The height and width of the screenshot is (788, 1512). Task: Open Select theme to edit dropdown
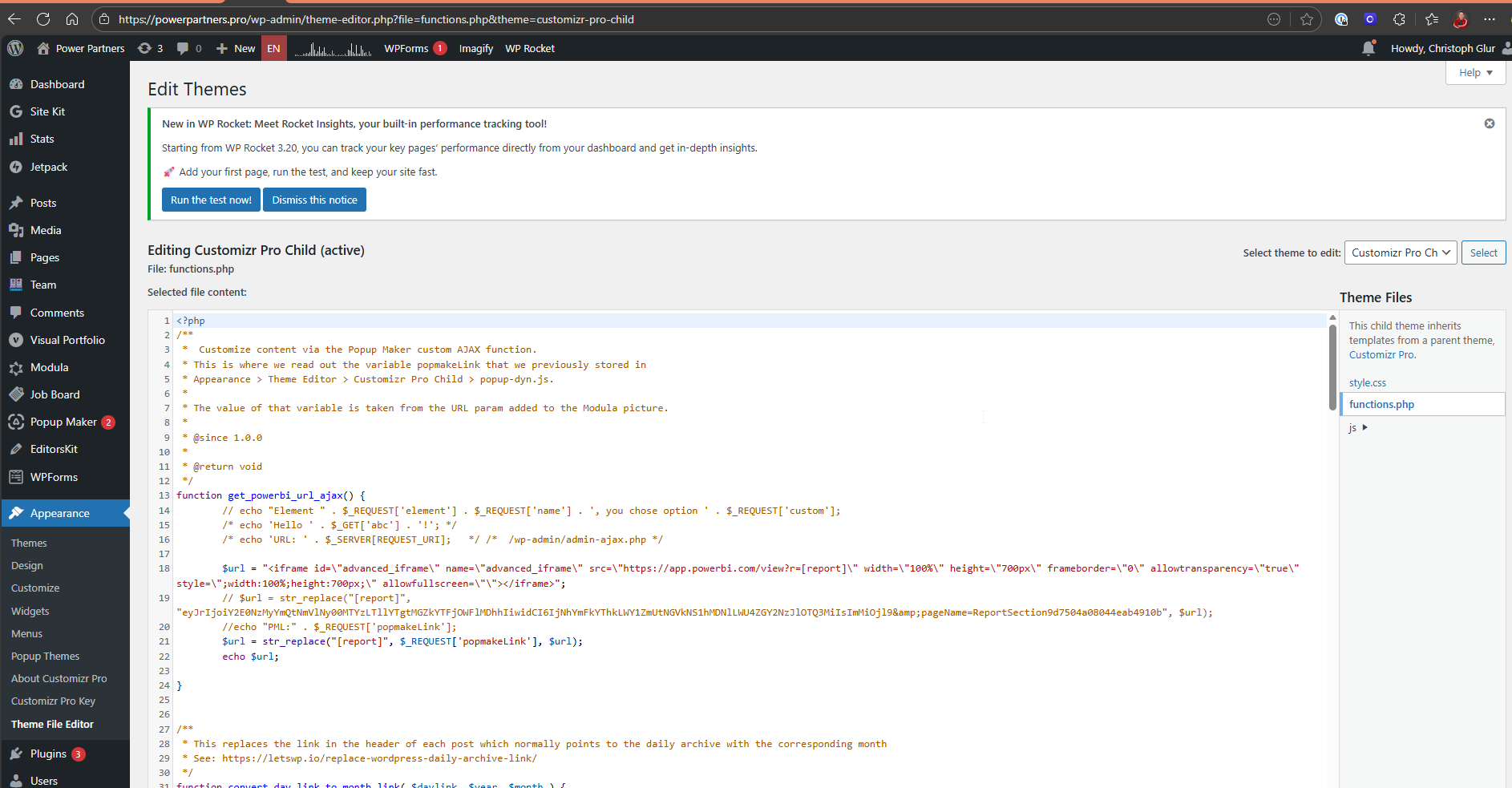click(x=1401, y=253)
